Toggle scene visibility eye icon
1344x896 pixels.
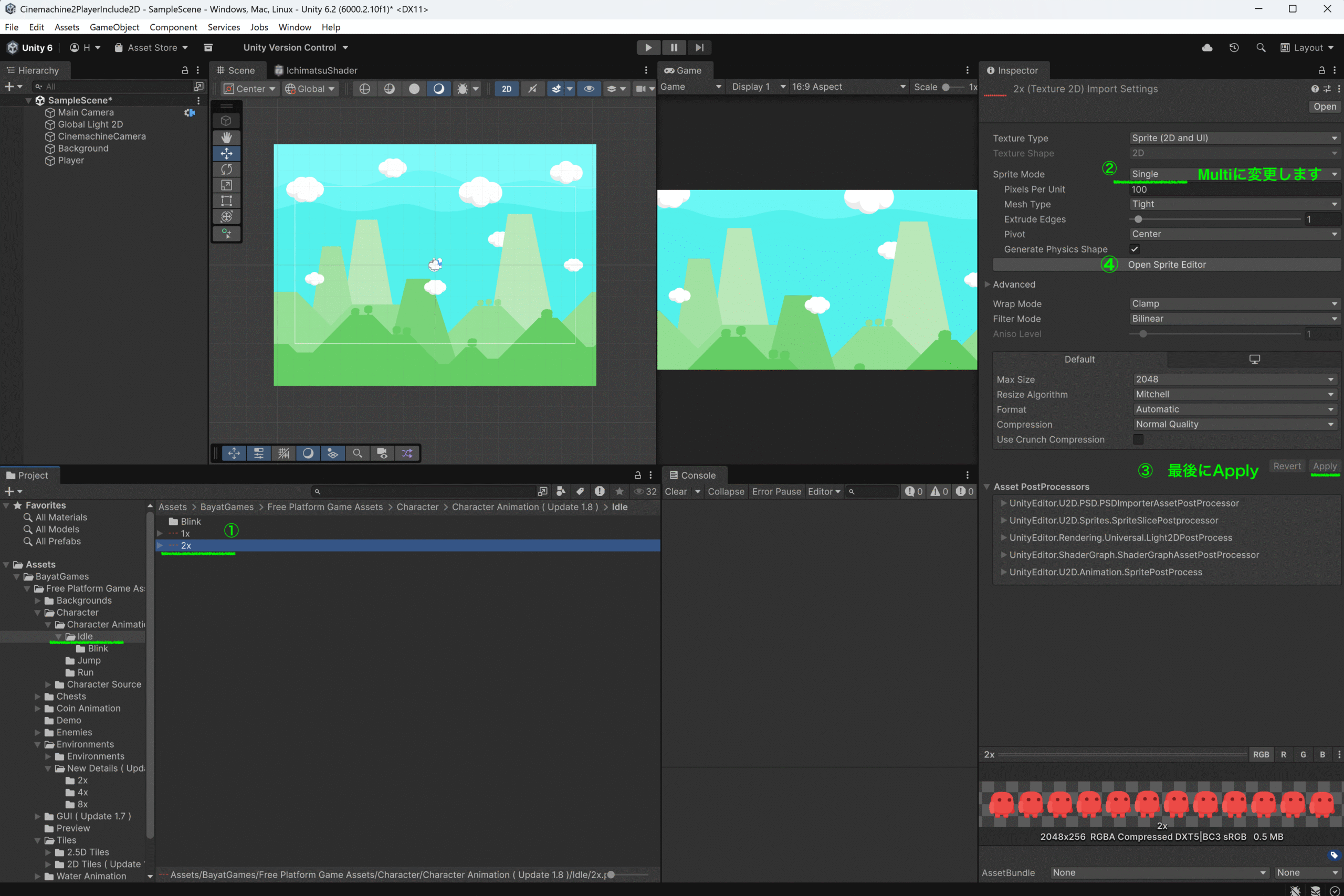(x=589, y=89)
